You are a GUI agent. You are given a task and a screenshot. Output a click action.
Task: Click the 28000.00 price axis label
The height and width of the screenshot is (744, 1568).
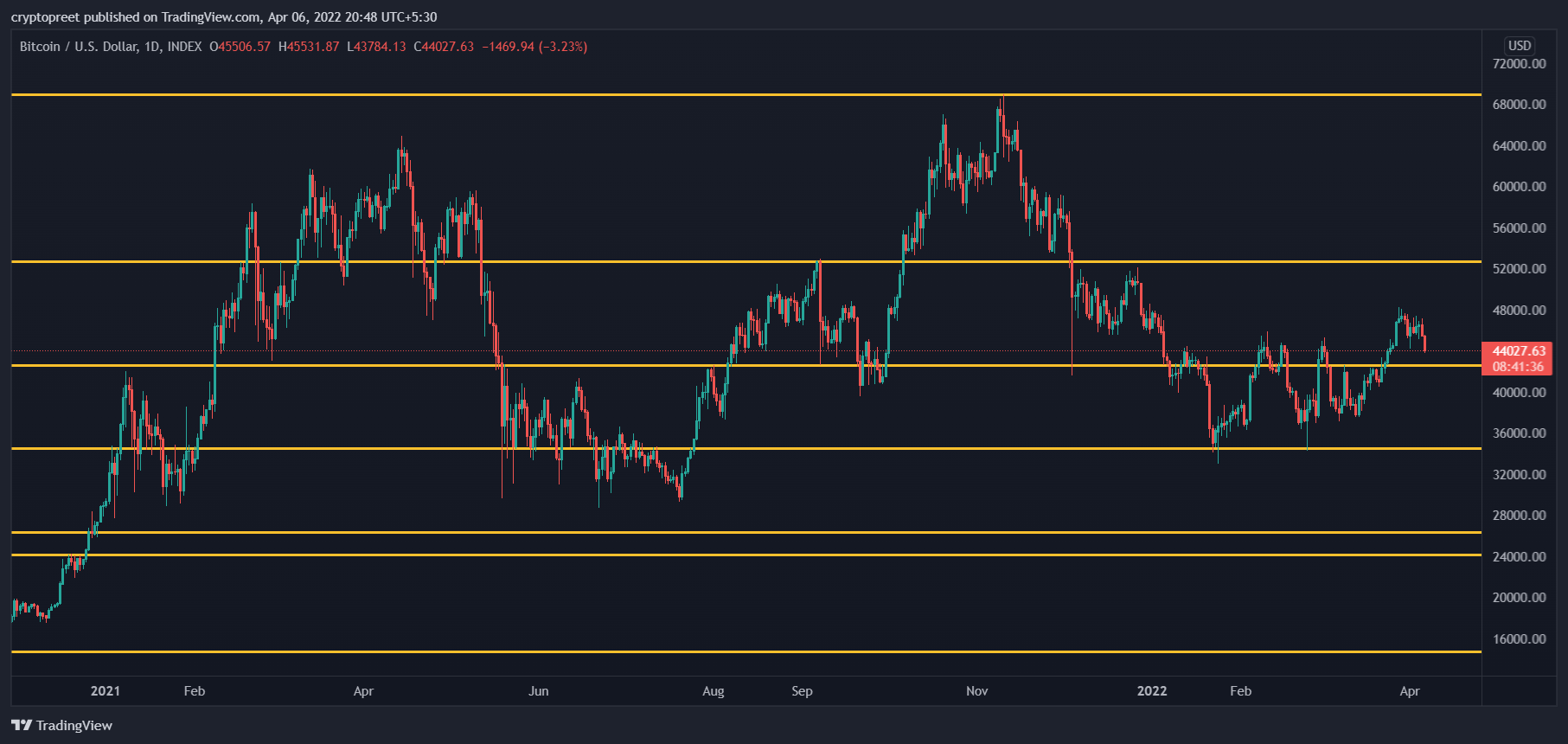(1519, 516)
